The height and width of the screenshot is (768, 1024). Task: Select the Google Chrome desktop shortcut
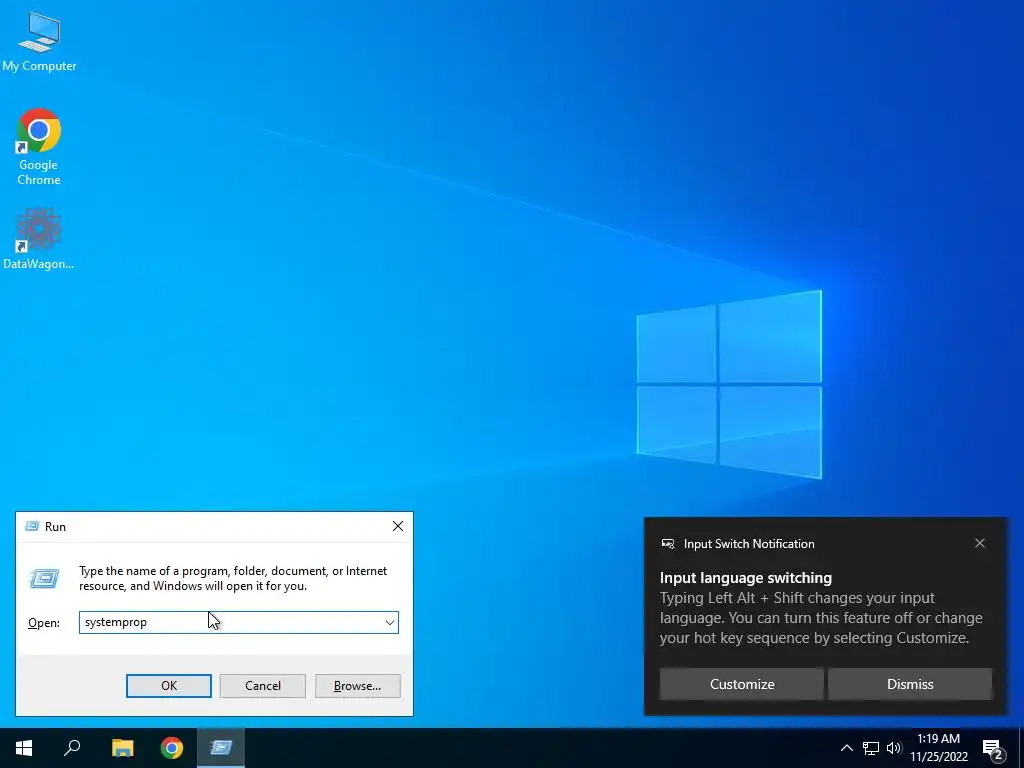39,147
